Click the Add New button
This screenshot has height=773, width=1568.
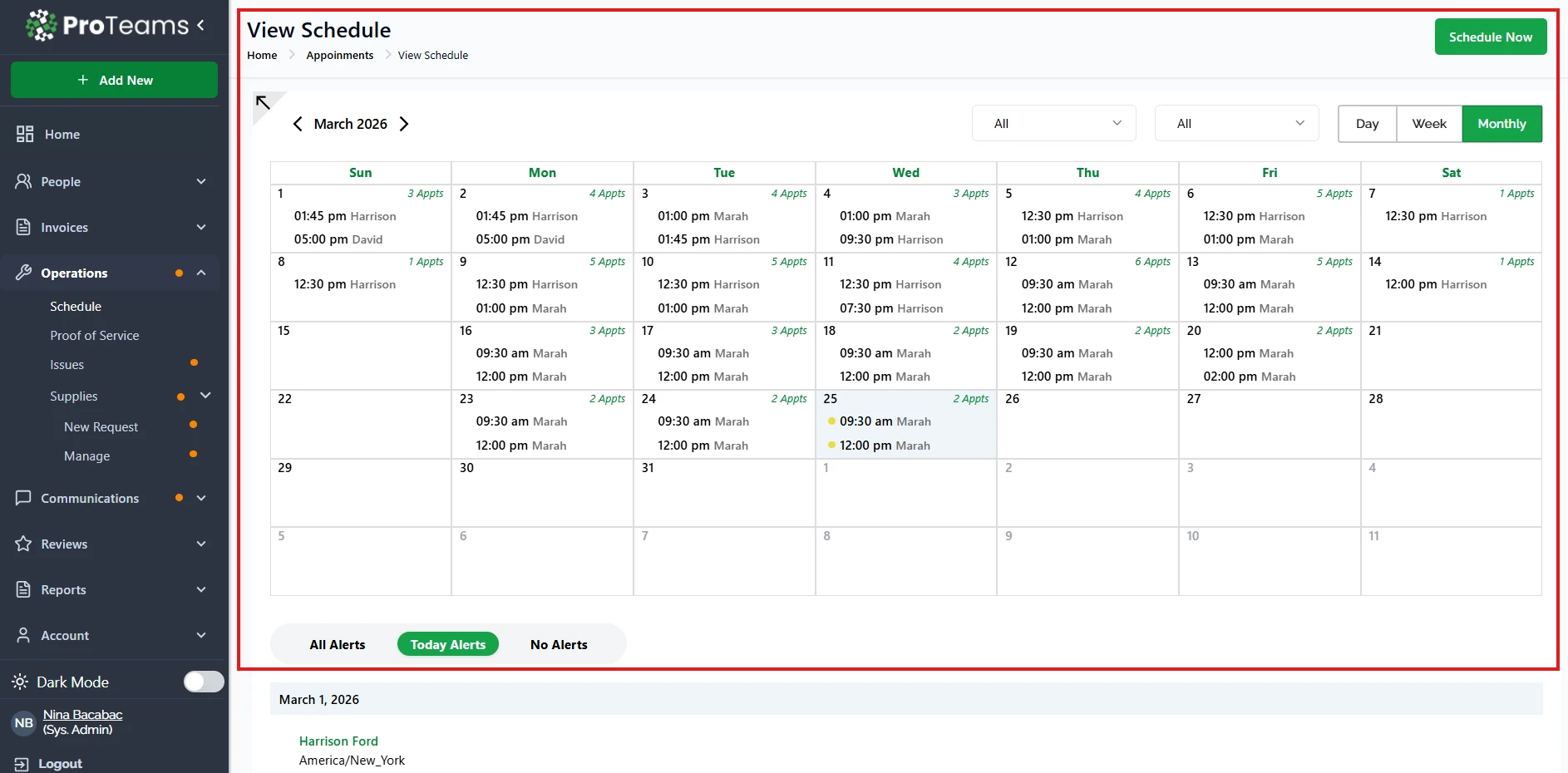(x=114, y=80)
